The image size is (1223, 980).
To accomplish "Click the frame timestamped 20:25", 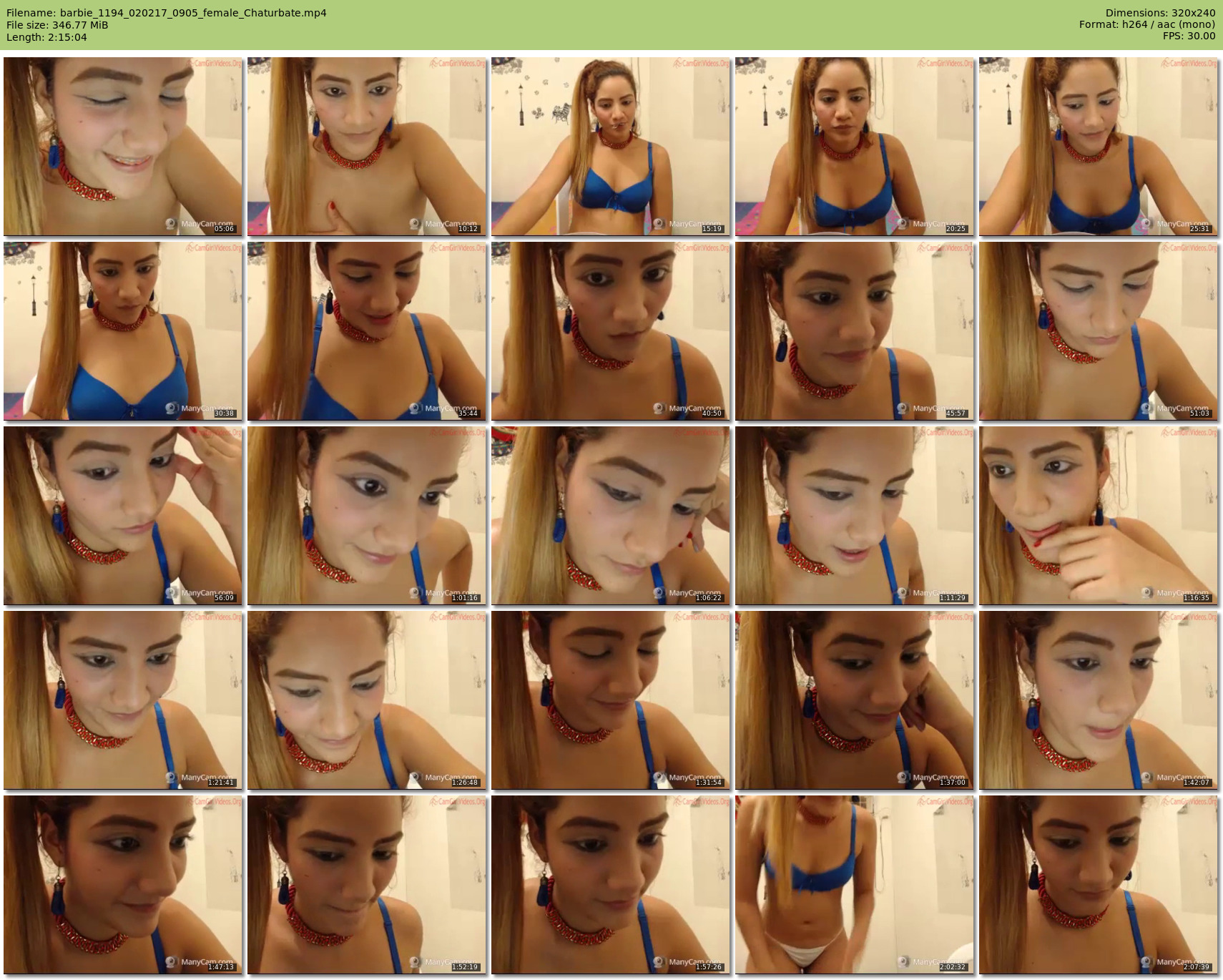I will (855, 147).
